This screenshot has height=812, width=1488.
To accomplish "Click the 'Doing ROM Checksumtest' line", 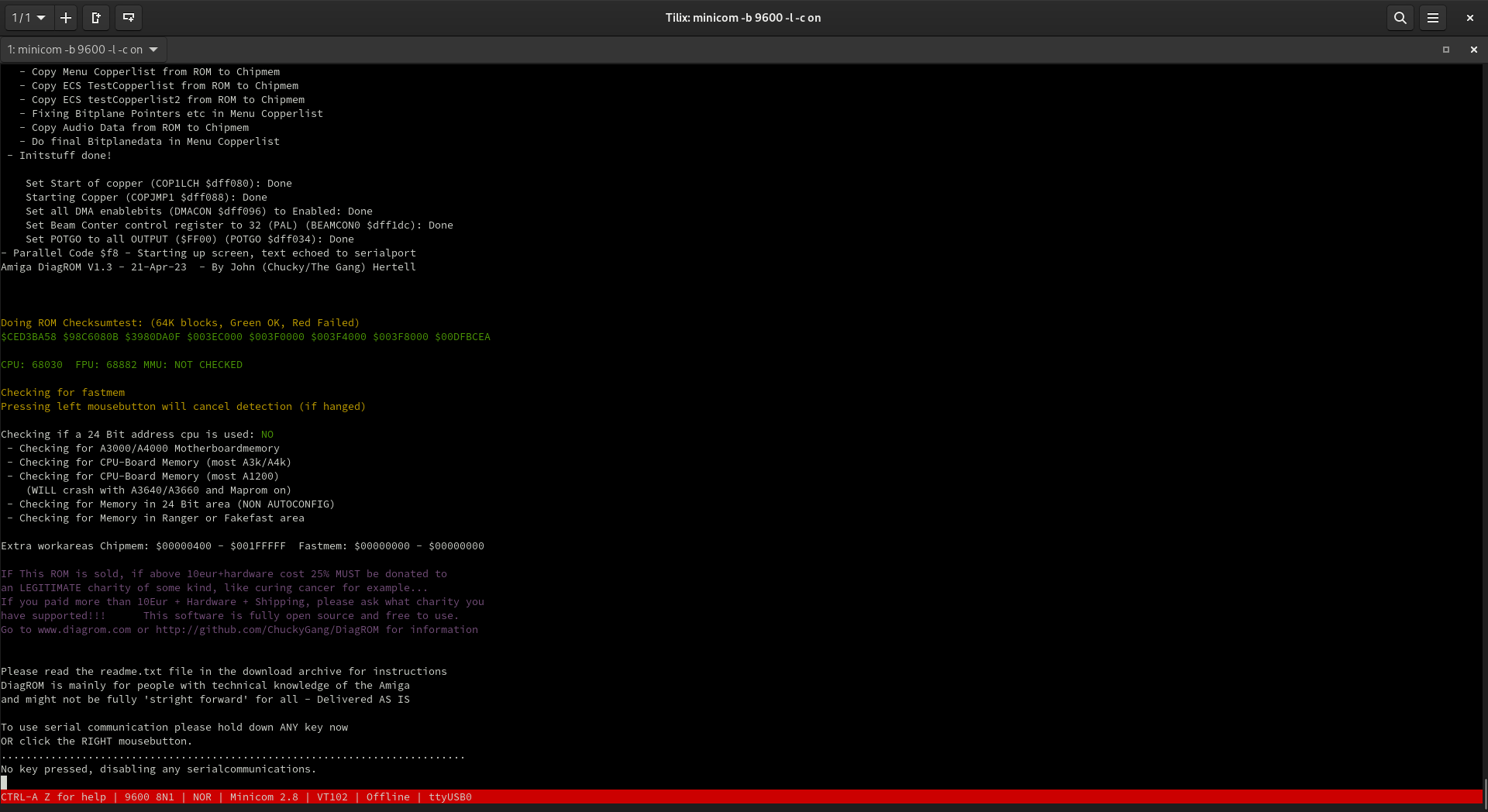I will click(x=181, y=322).
